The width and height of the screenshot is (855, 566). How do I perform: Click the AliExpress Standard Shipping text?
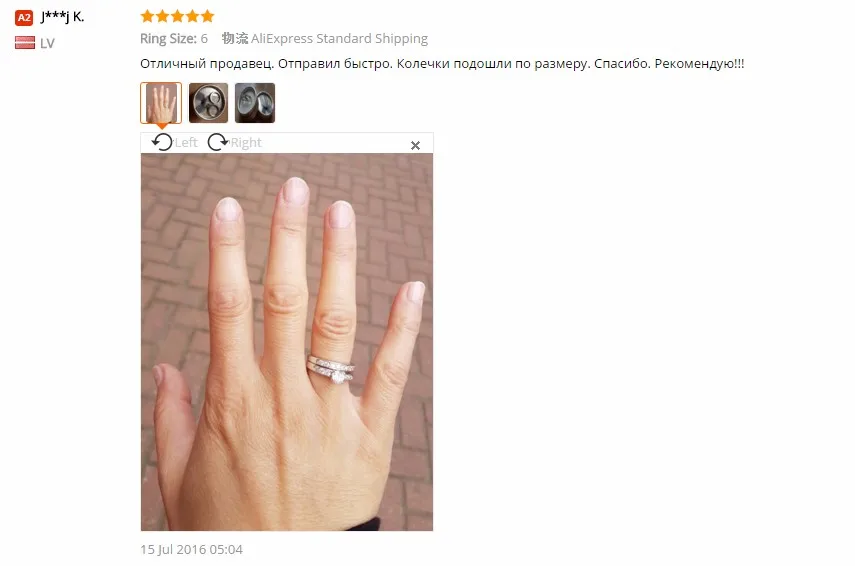(x=339, y=39)
